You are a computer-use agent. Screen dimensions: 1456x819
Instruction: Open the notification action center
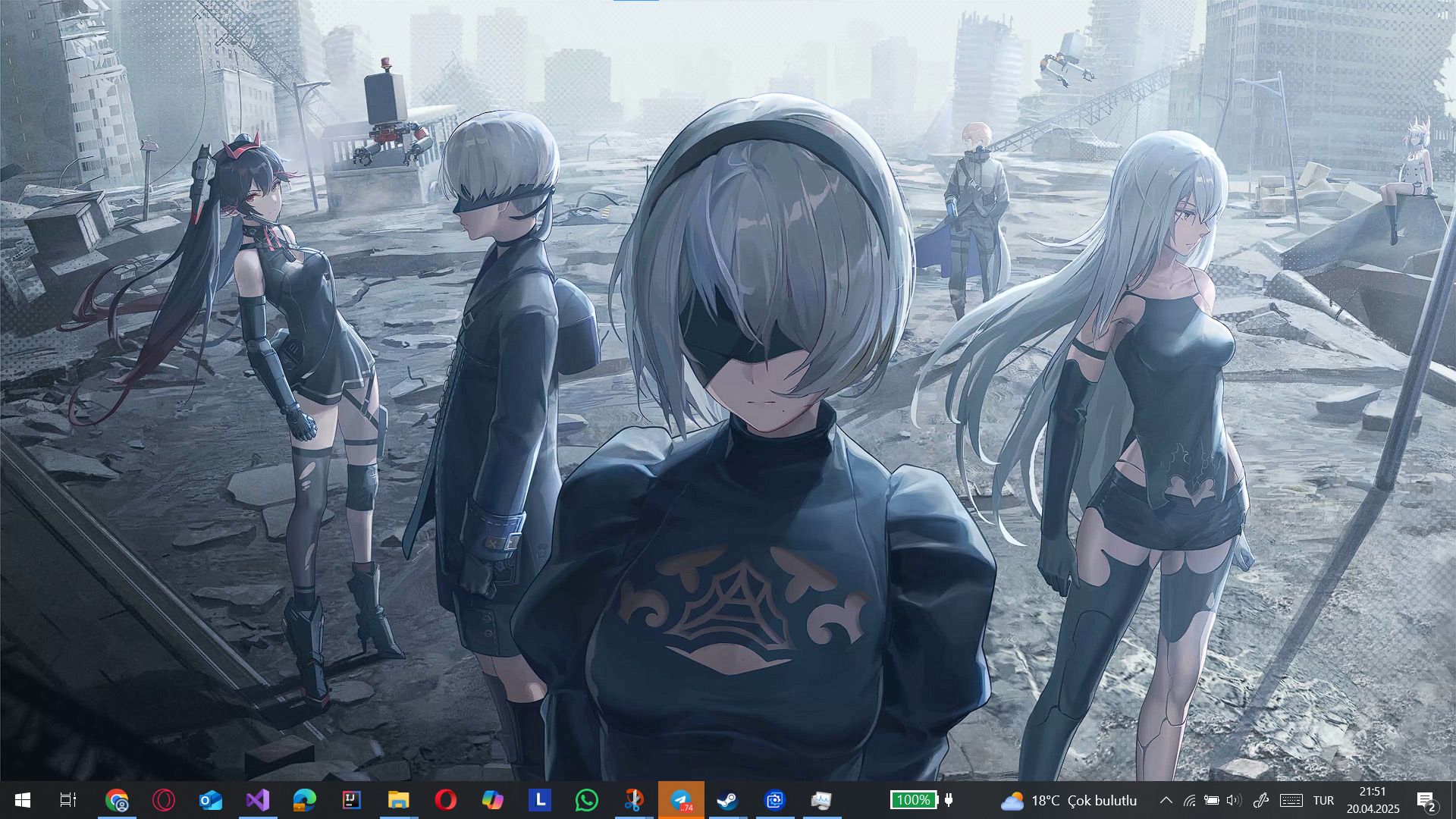1426,800
